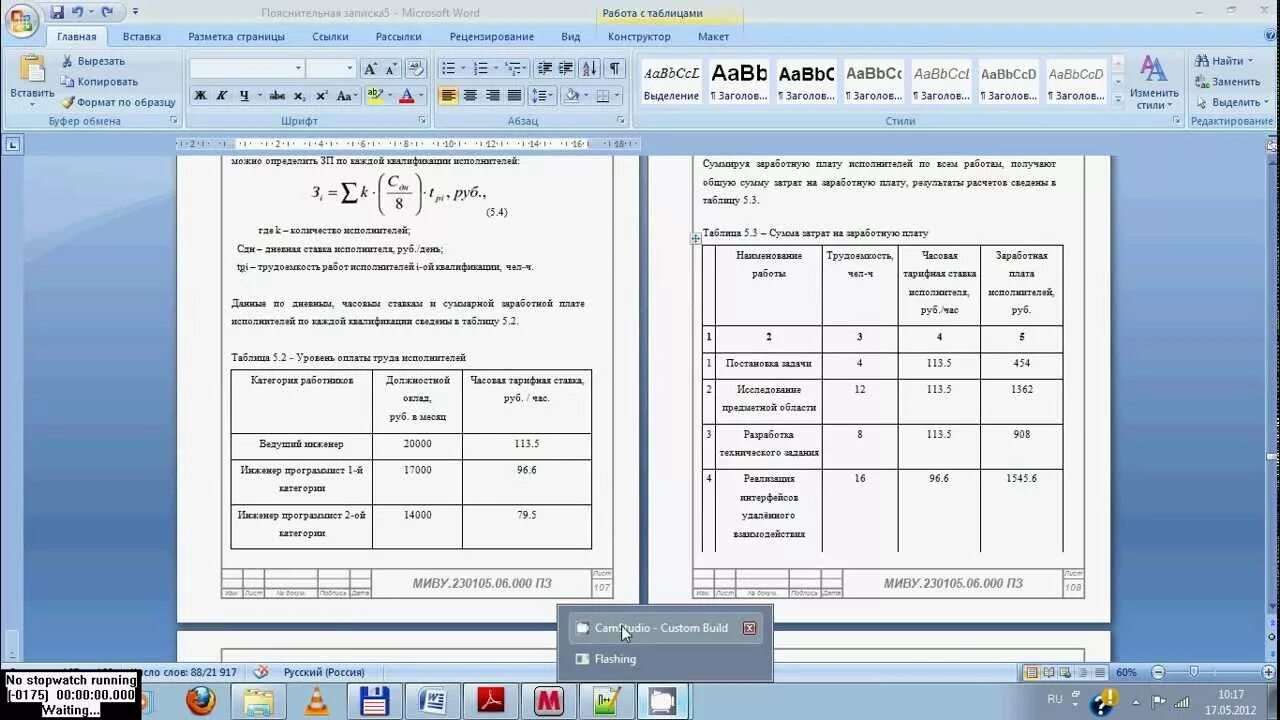Screen dimensions: 1280x720
Task: Open the Change Case (Aa) menu
Action: [346, 96]
